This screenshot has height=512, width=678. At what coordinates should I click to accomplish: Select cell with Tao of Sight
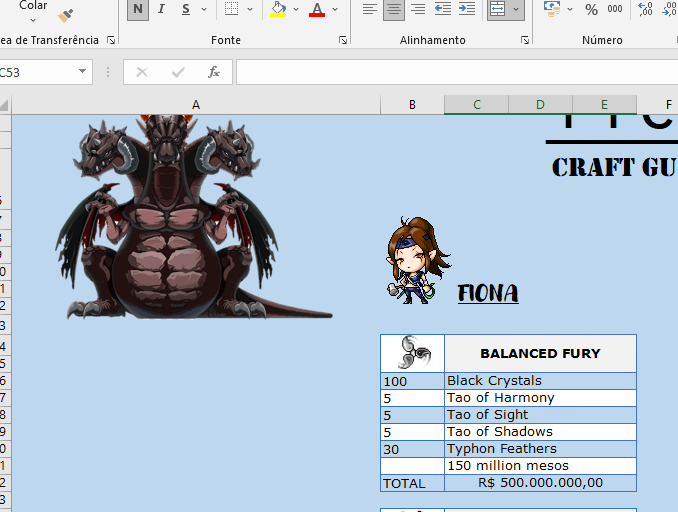click(540, 415)
